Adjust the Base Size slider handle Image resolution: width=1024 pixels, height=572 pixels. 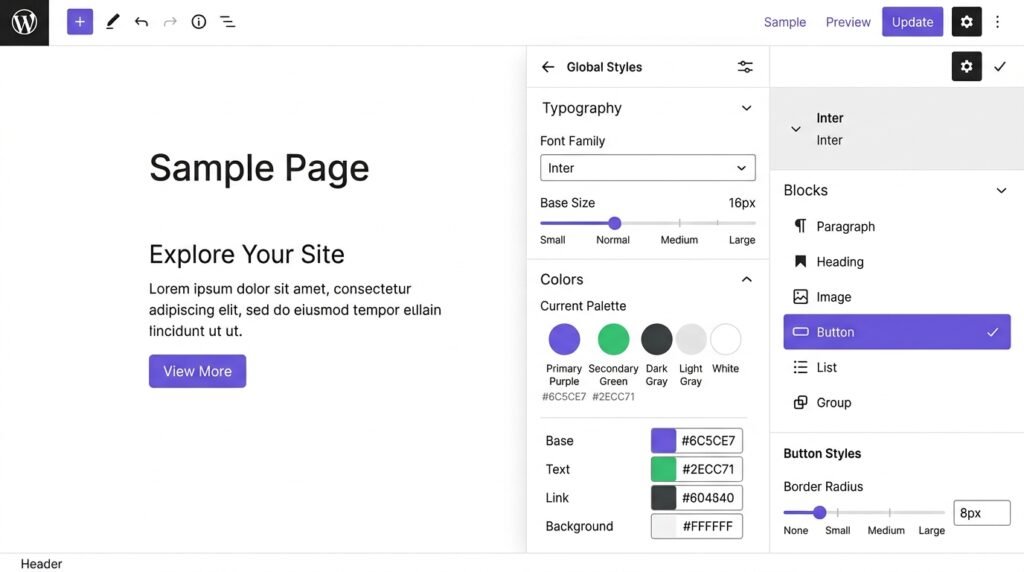pos(615,223)
